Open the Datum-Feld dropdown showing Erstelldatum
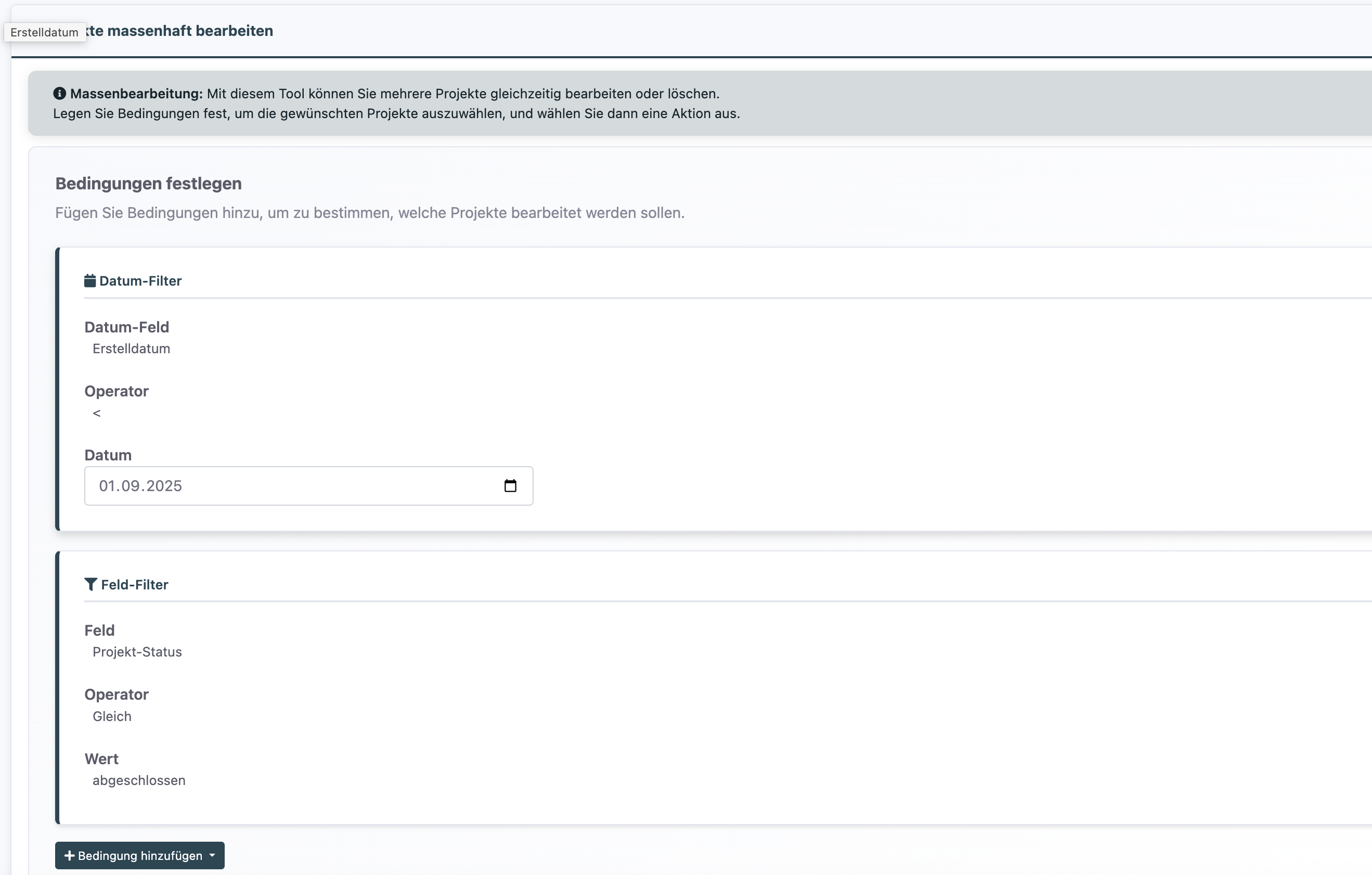The image size is (1372, 875). click(x=131, y=349)
